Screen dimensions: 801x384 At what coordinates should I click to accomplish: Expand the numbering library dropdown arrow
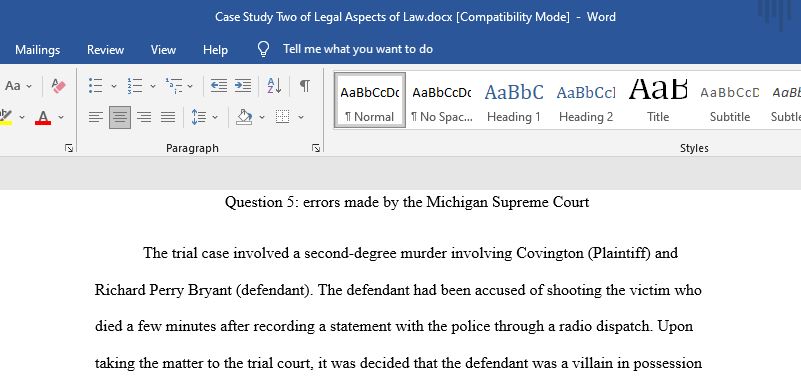[153, 86]
